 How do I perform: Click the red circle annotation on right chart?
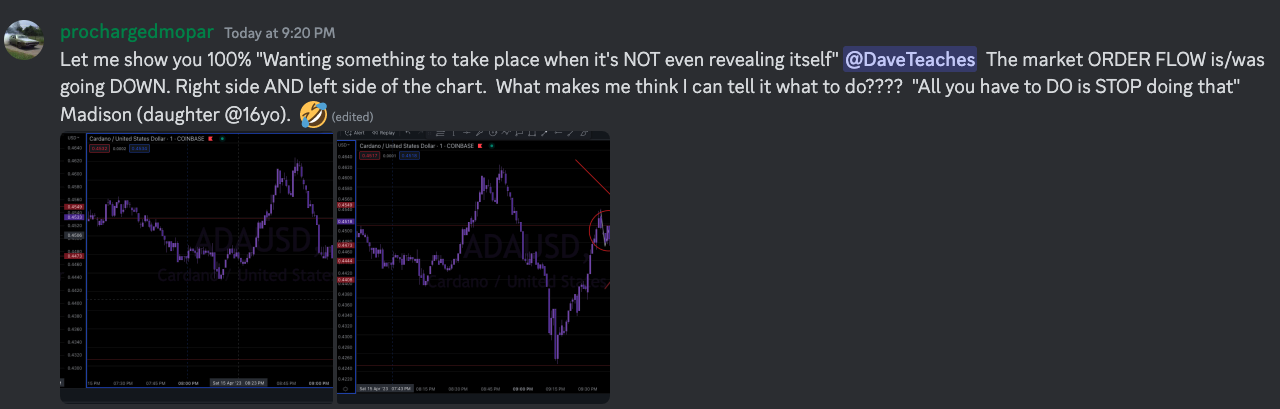coord(601,232)
